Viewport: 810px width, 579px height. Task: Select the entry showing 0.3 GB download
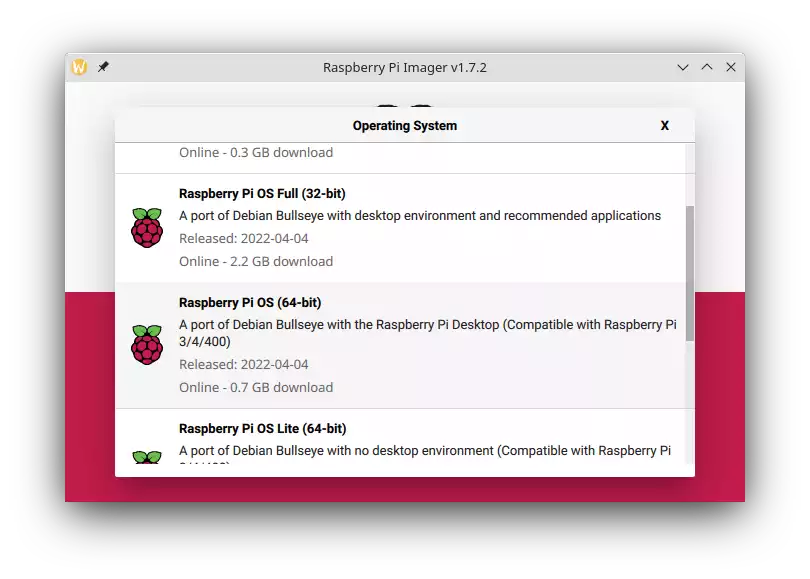tap(256, 153)
